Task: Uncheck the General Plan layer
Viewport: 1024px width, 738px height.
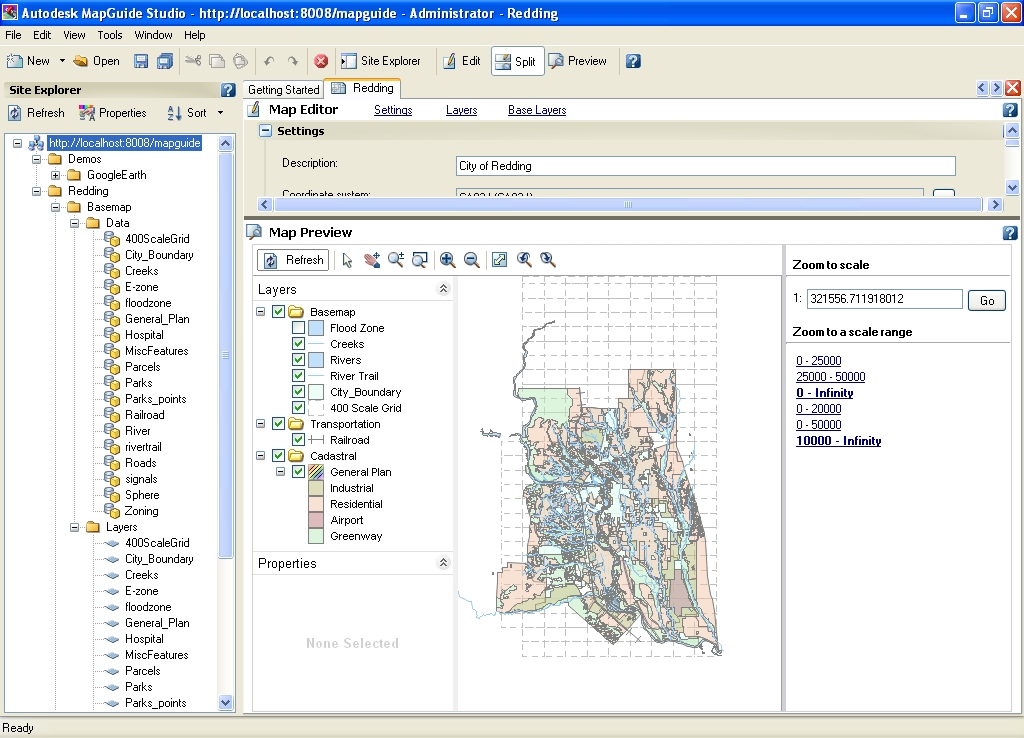Action: [x=298, y=472]
